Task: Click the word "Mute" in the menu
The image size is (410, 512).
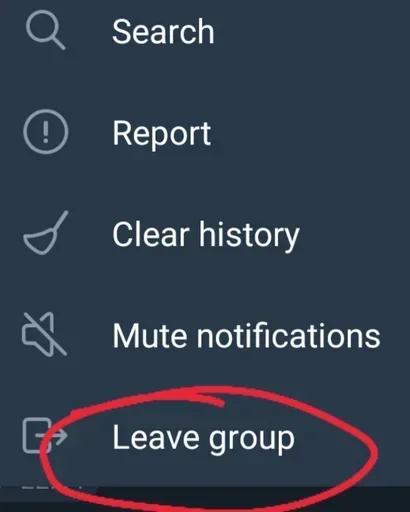Action: click(150, 335)
